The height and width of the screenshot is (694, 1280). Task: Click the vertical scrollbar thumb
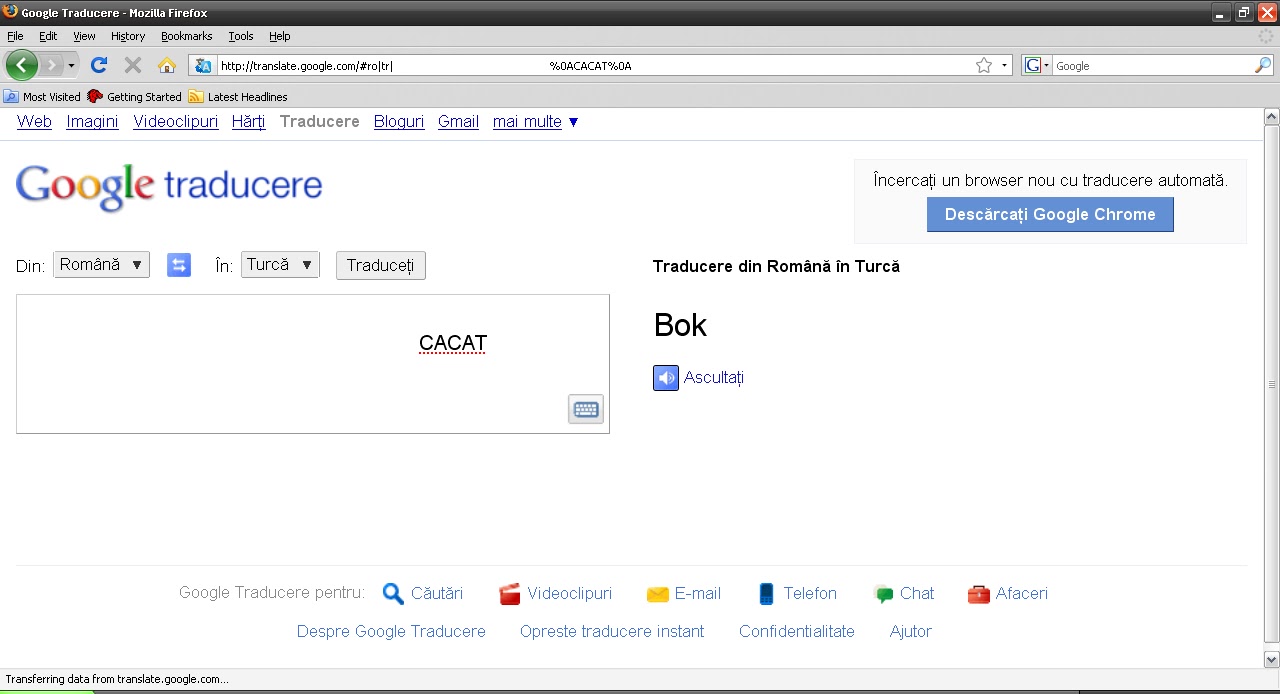click(x=1272, y=383)
